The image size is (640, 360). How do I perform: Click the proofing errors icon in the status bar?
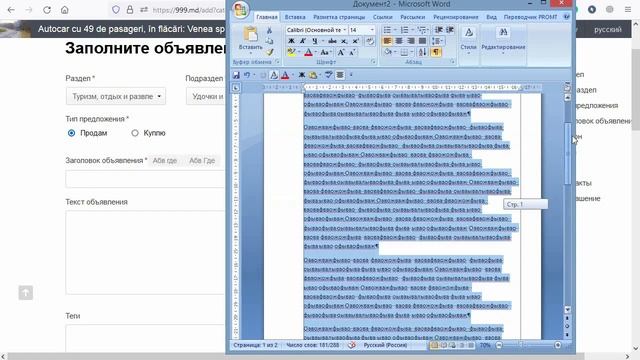pos(351,345)
